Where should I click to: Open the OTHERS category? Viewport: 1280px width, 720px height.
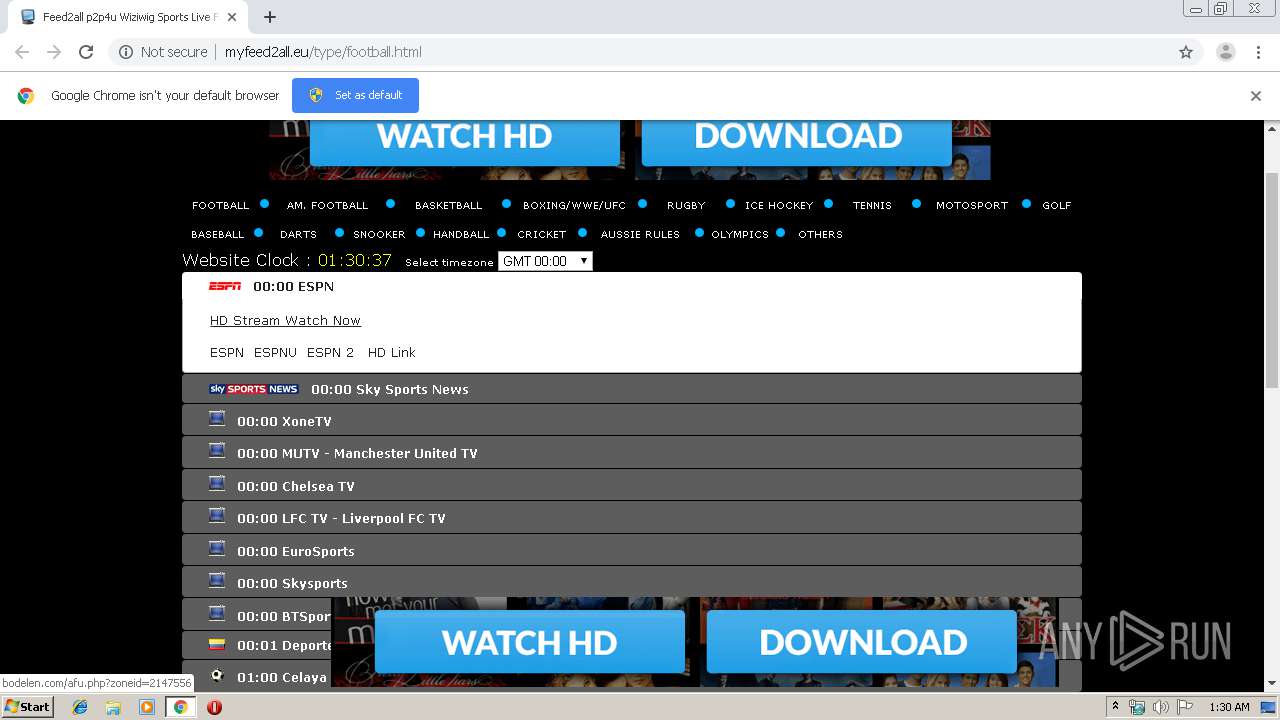click(x=820, y=234)
